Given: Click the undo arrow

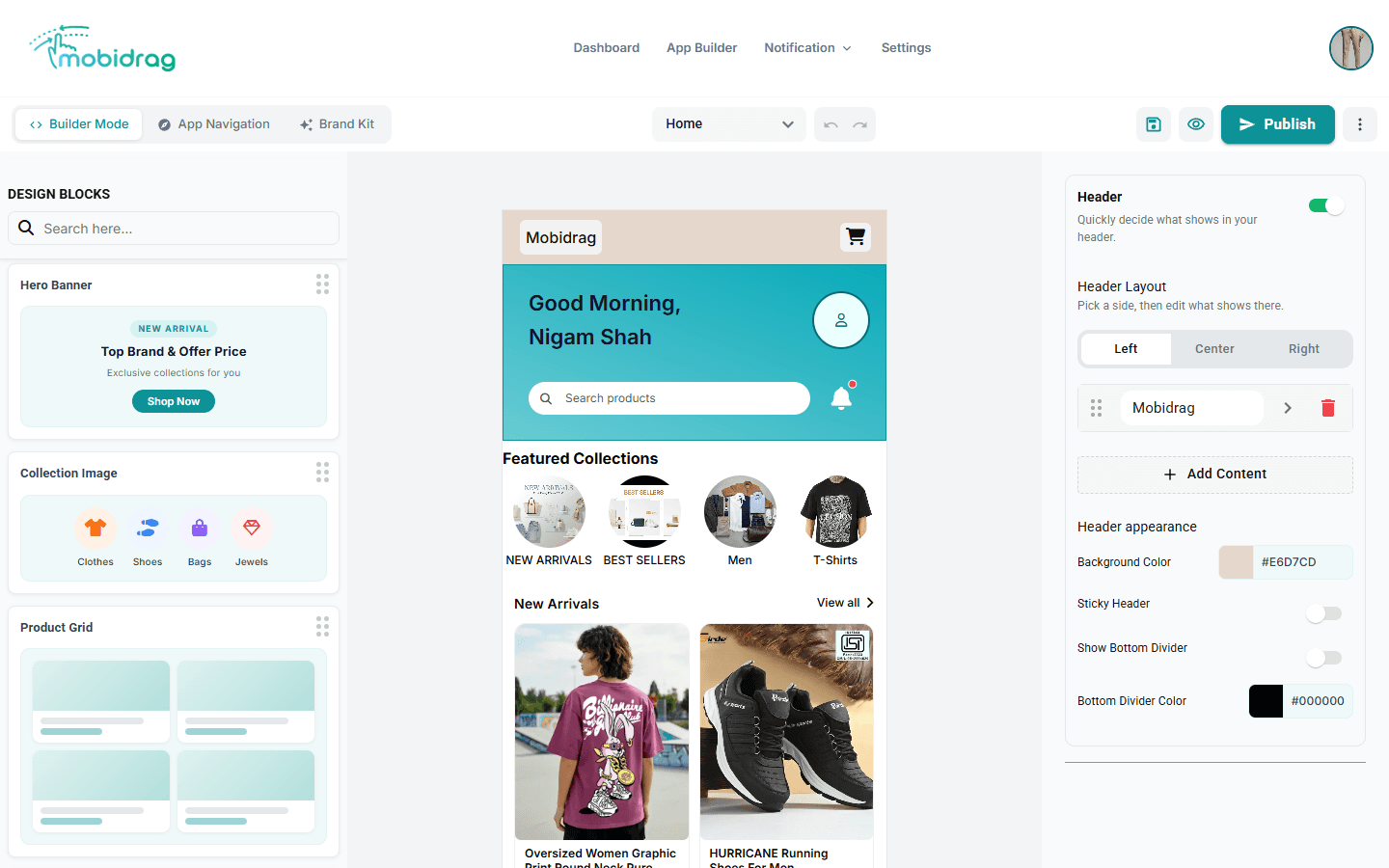Looking at the screenshot, I should (831, 124).
